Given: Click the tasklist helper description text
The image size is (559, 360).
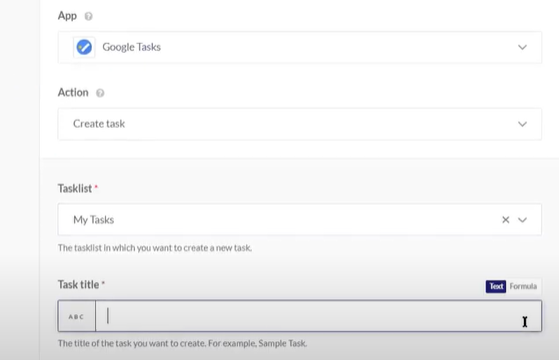Looking at the screenshot, I should click(x=155, y=248).
